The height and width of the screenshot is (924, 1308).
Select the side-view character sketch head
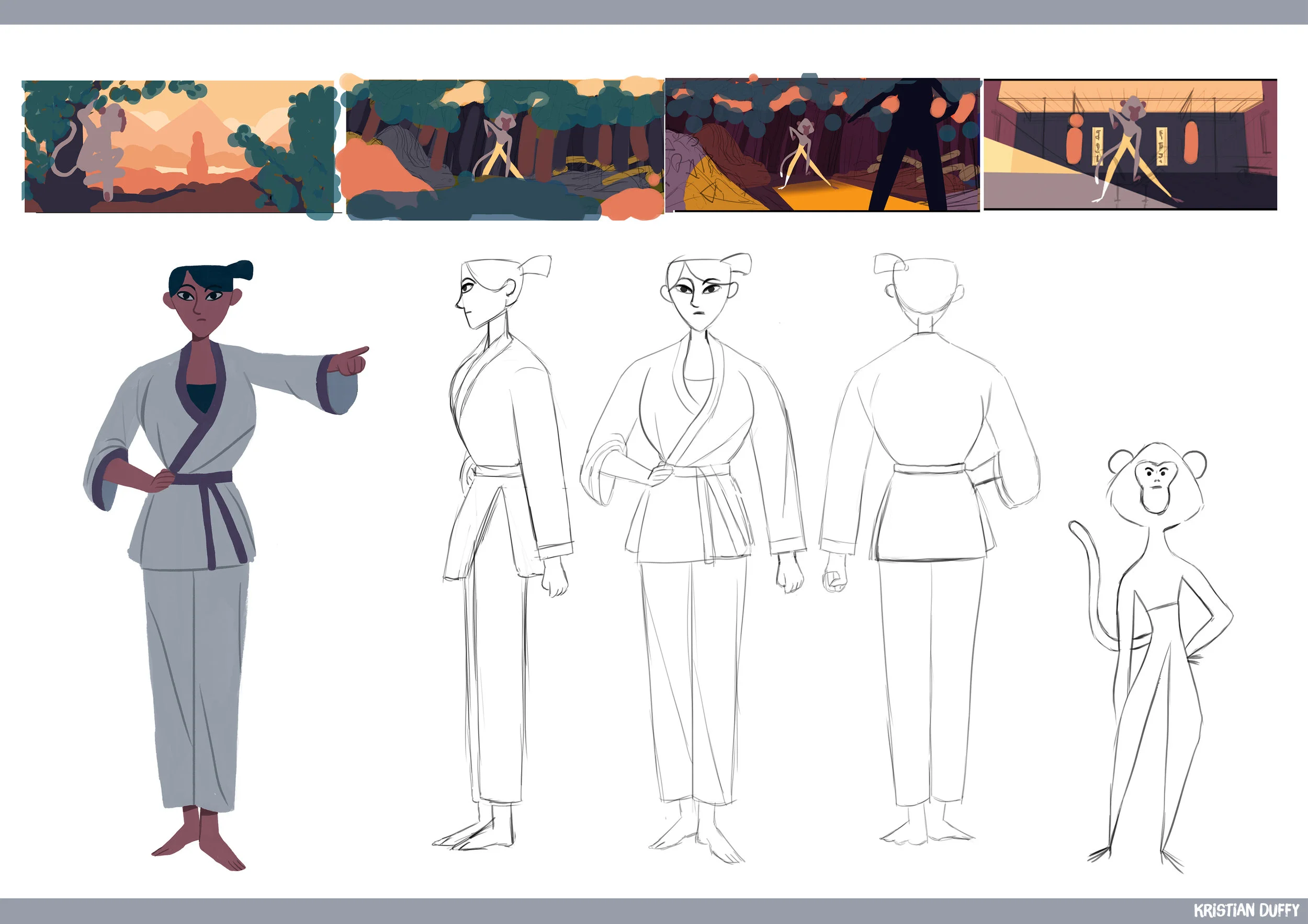pos(489,293)
